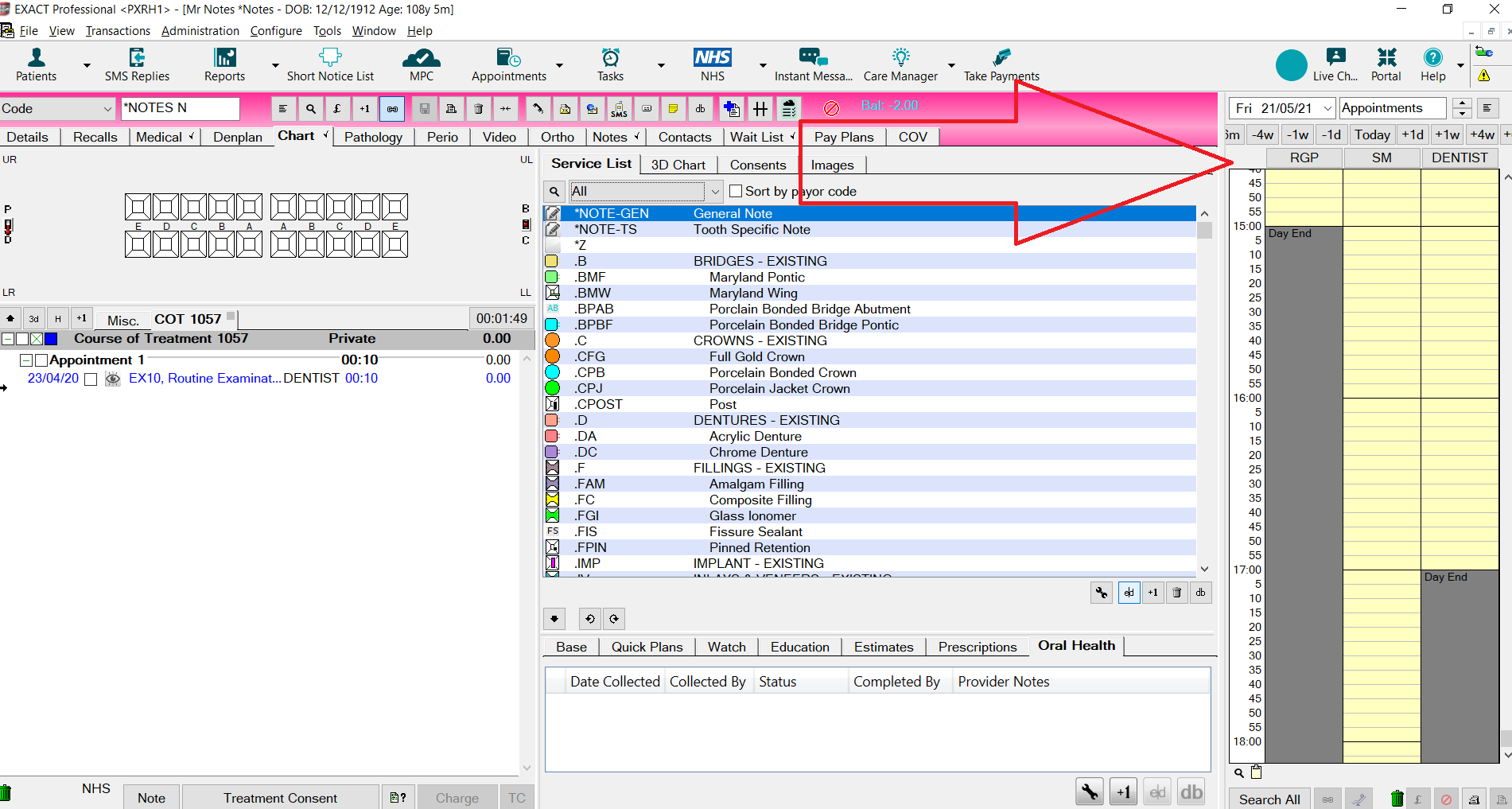1512x809 pixels.
Task: Open the All service filter dropdown
Action: point(715,192)
